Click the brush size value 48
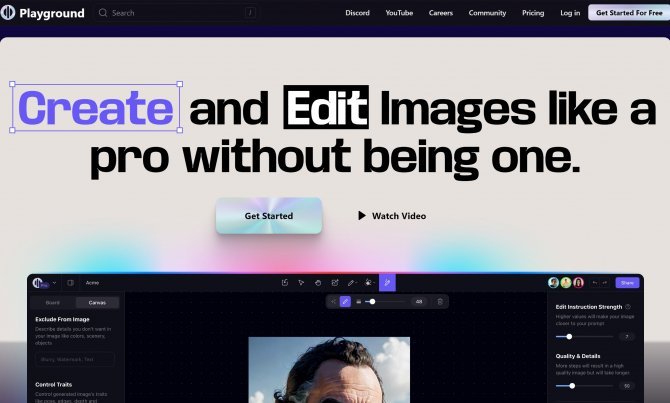The width and height of the screenshot is (670, 403). [419, 302]
